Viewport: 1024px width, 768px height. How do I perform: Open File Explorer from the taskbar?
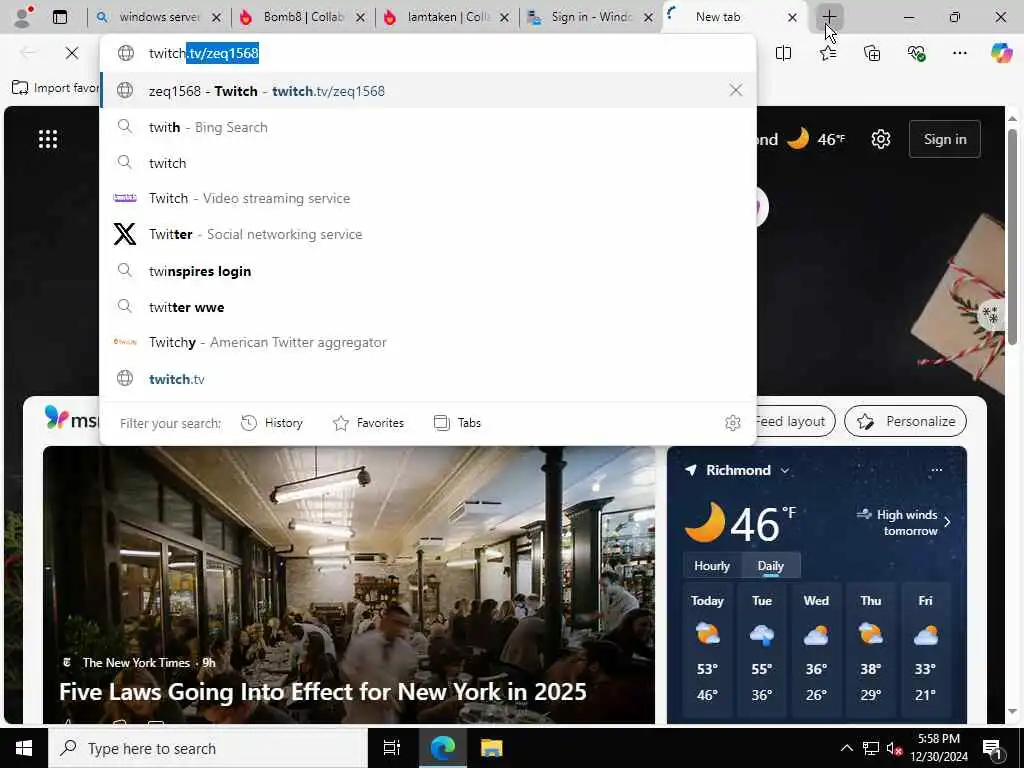pyautogui.click(x=491, y=748)
